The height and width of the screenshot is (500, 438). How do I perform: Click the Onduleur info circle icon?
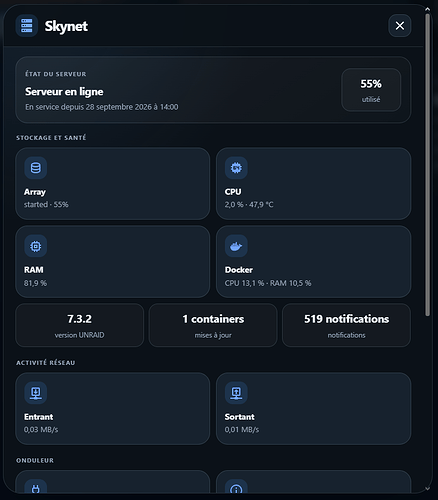pyautogui.click(x=236, y=487)
